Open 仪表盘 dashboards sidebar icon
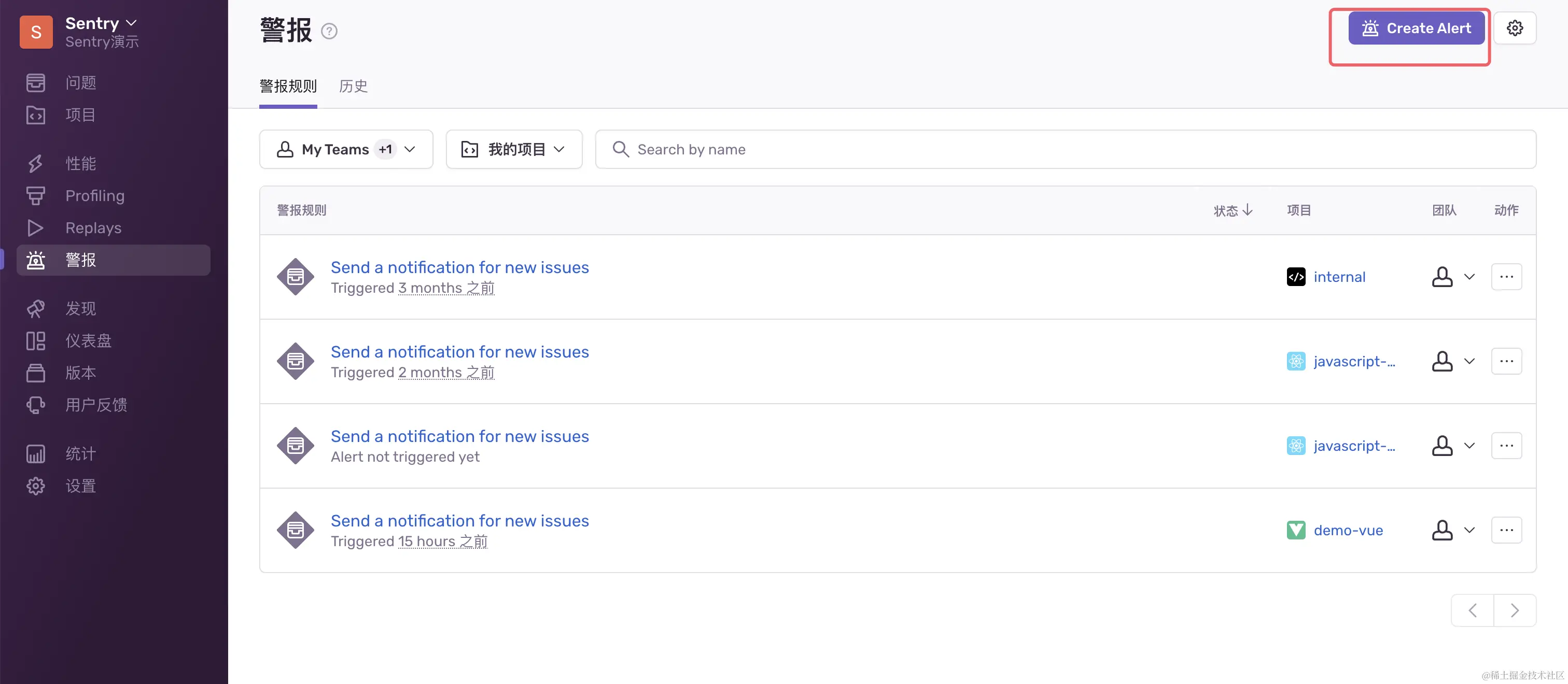The image size is (1568, 684). tap(35, 341)
